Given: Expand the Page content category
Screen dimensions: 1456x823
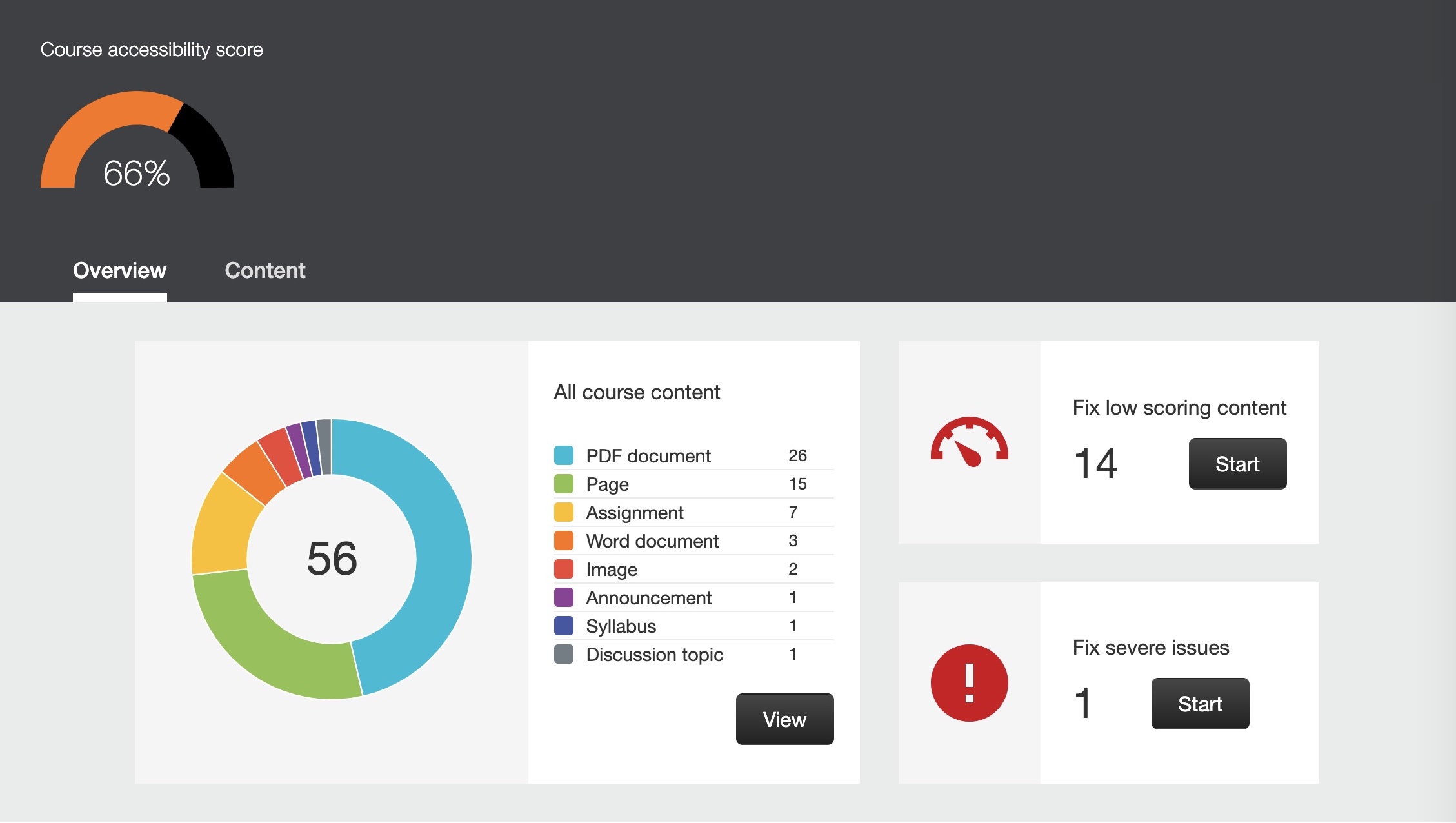Looking at the screenshot, I should [608, 483].
